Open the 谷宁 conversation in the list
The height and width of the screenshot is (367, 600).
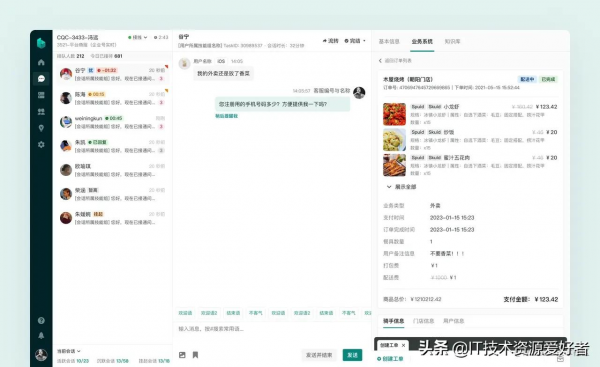[x=112, y=74]
